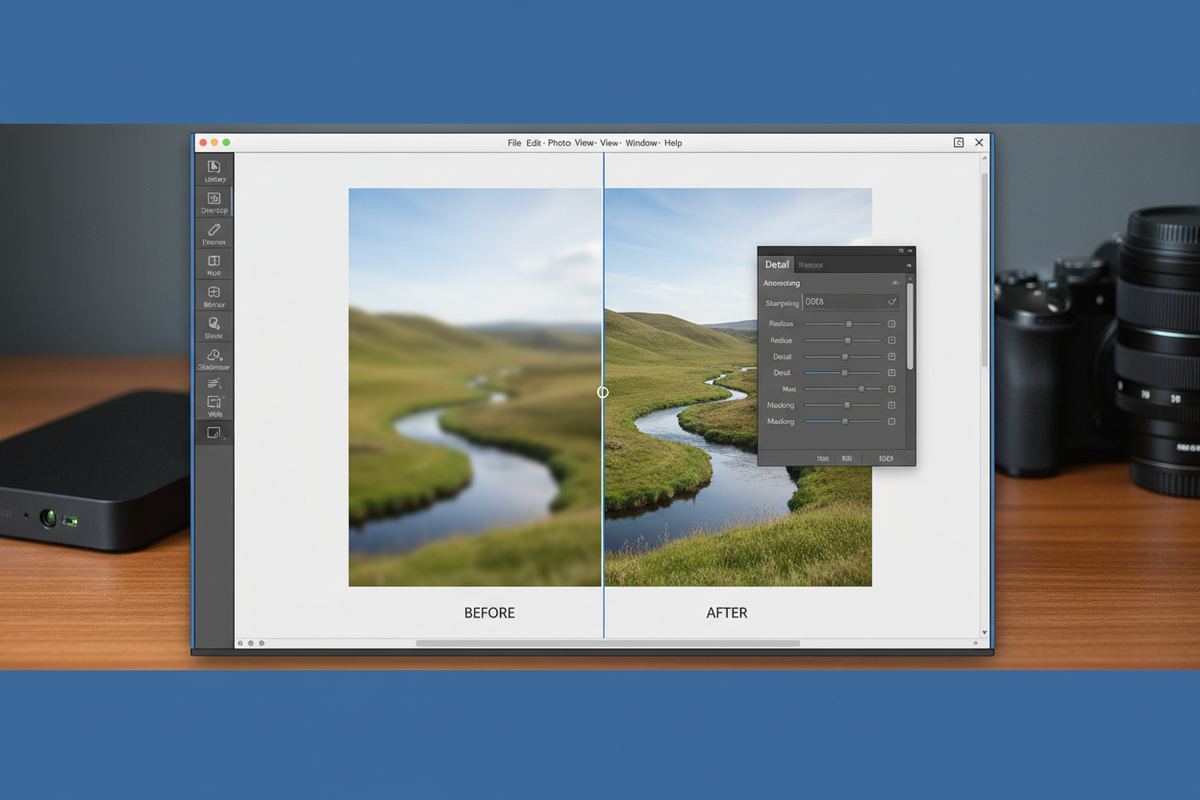The height and width of the screenshot is (800, 1200).
Task: Open the Photo menu
Action: (x=559, y=143)
